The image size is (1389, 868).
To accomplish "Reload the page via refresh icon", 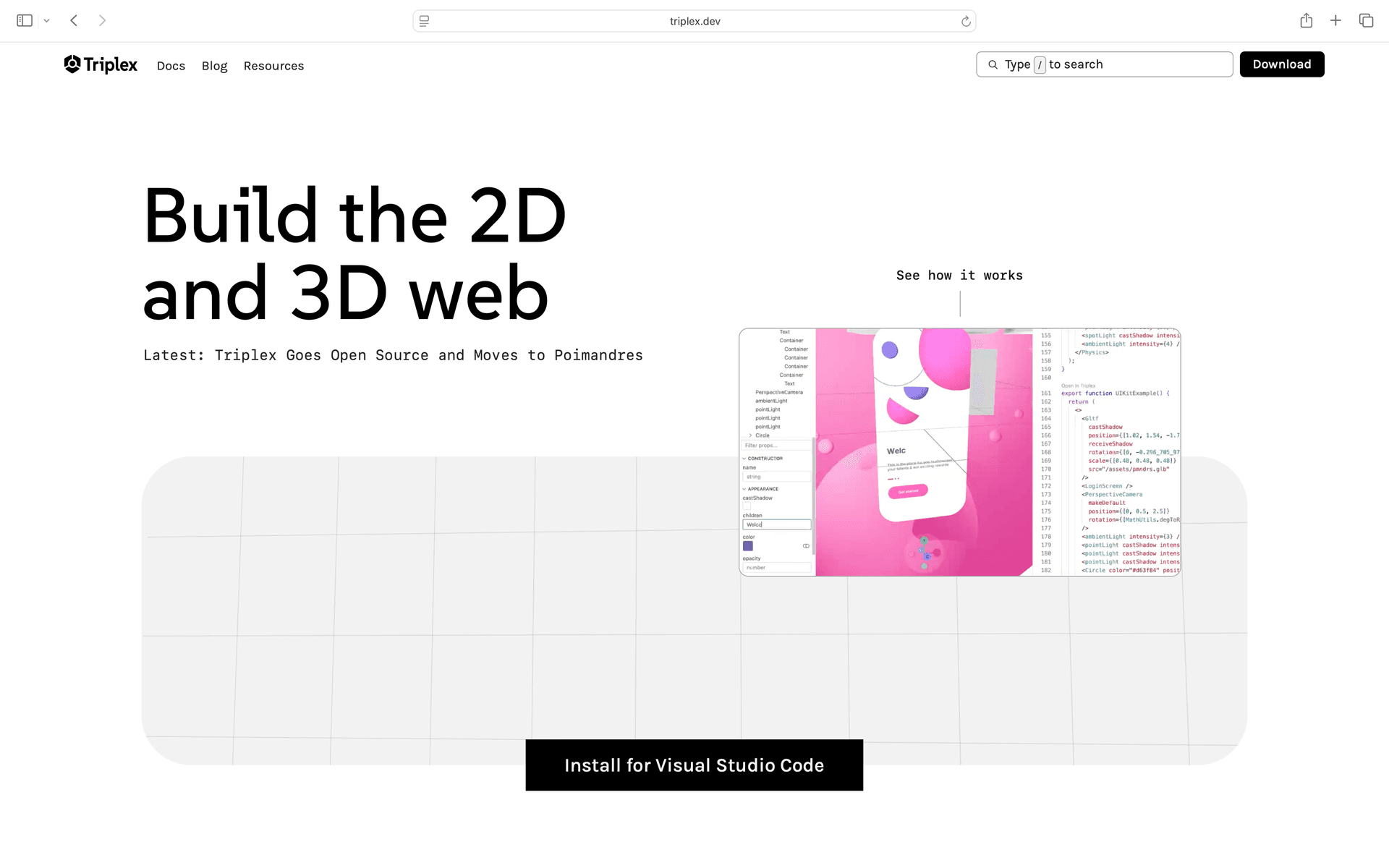I will pos(965,22).
